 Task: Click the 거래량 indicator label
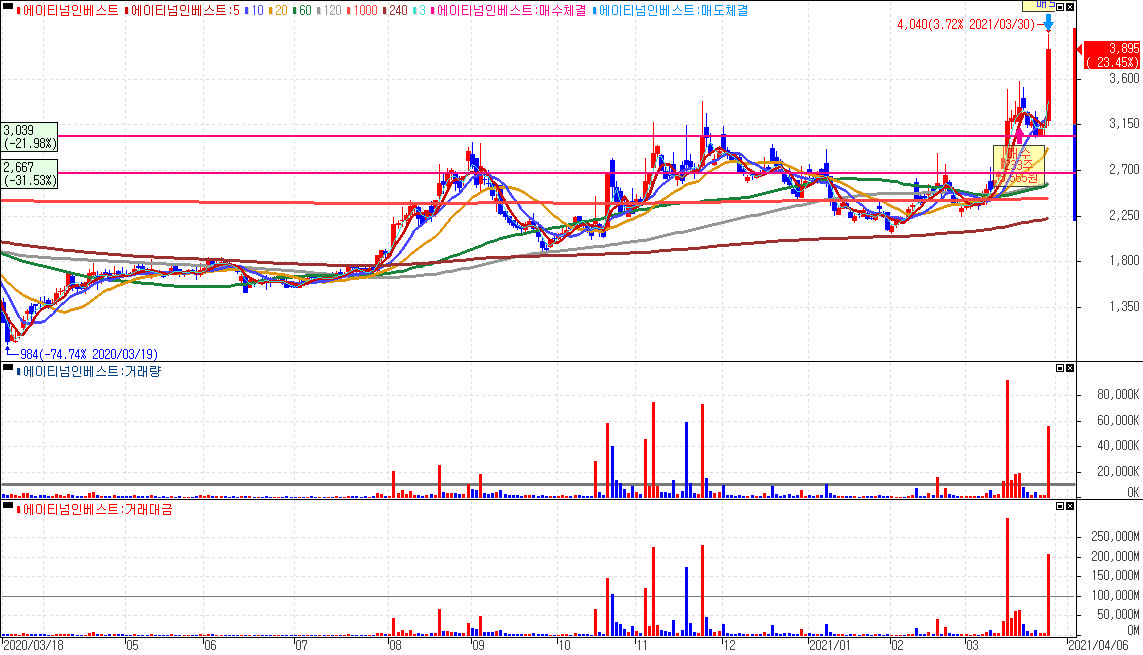coord(89,372)
